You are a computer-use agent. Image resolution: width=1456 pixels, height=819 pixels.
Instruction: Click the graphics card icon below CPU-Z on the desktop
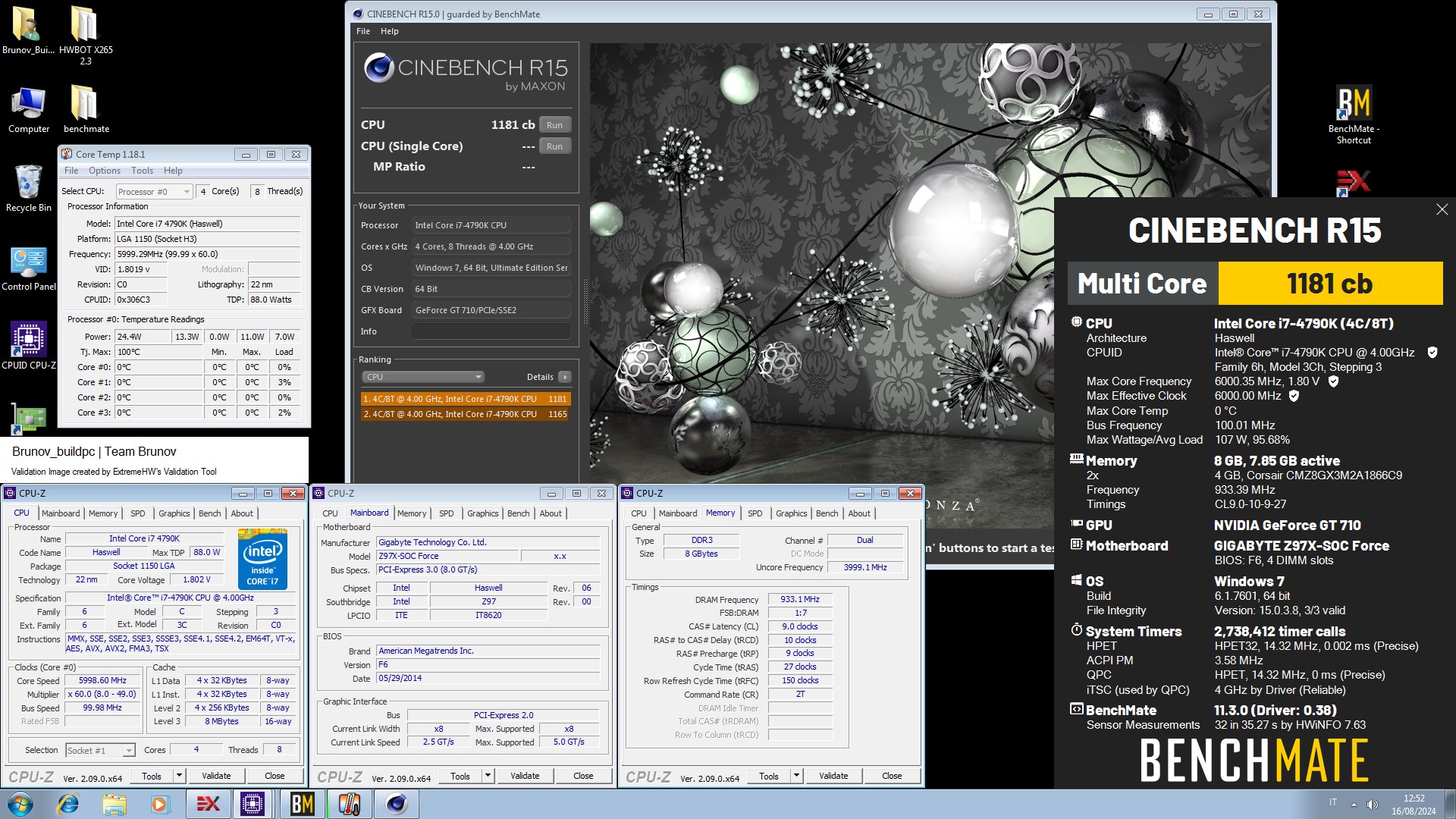tap(28, 419)
